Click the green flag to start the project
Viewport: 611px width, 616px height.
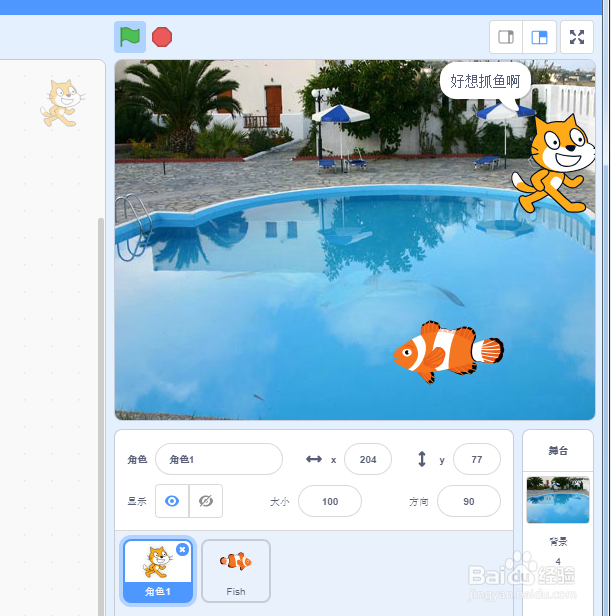pyautogui.click(x=130, y=37)
